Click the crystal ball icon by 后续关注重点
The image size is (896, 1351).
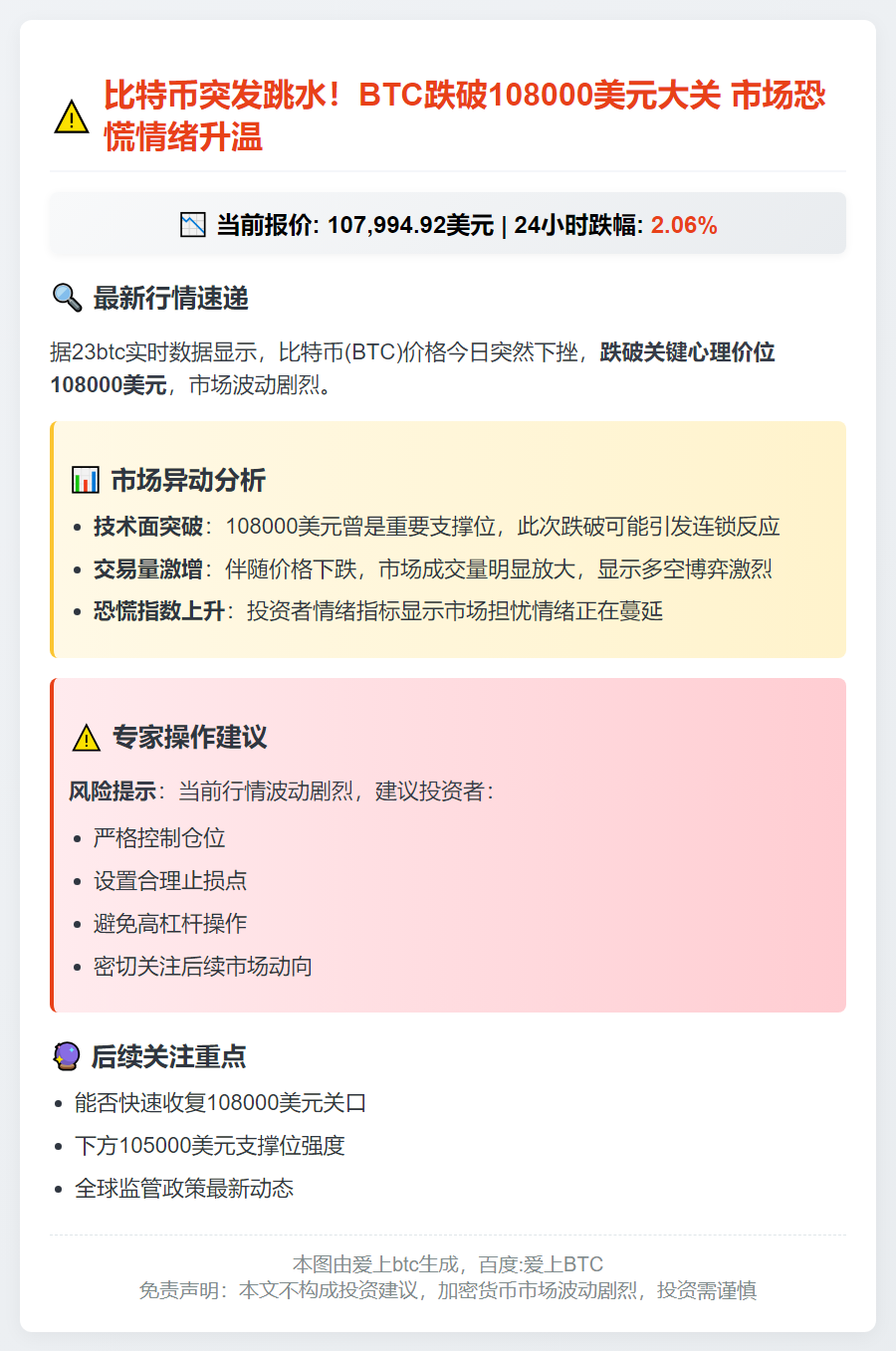tap(66, 1056)
